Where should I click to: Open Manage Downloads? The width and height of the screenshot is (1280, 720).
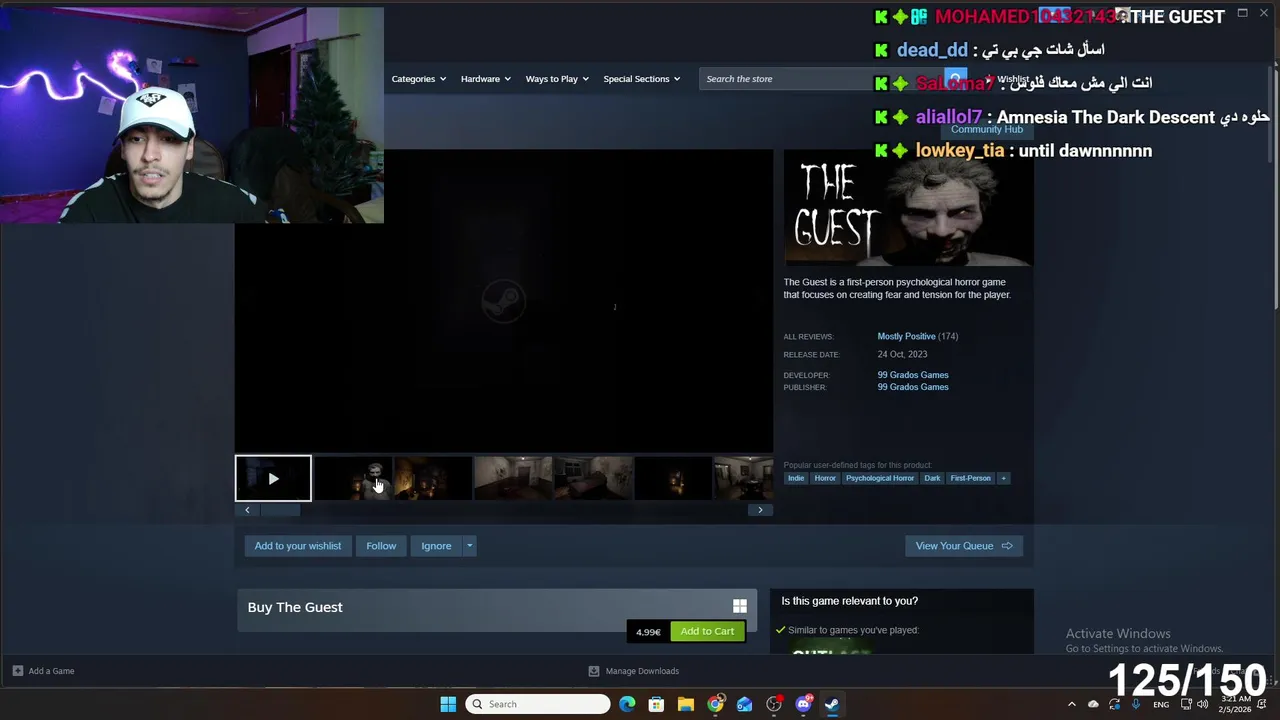(x=634, y=671)
